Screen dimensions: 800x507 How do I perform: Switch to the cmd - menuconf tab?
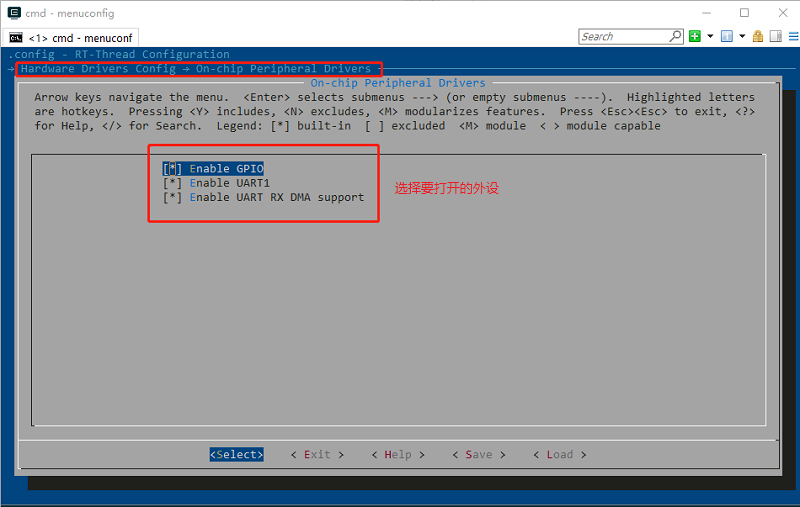[73, 37]
